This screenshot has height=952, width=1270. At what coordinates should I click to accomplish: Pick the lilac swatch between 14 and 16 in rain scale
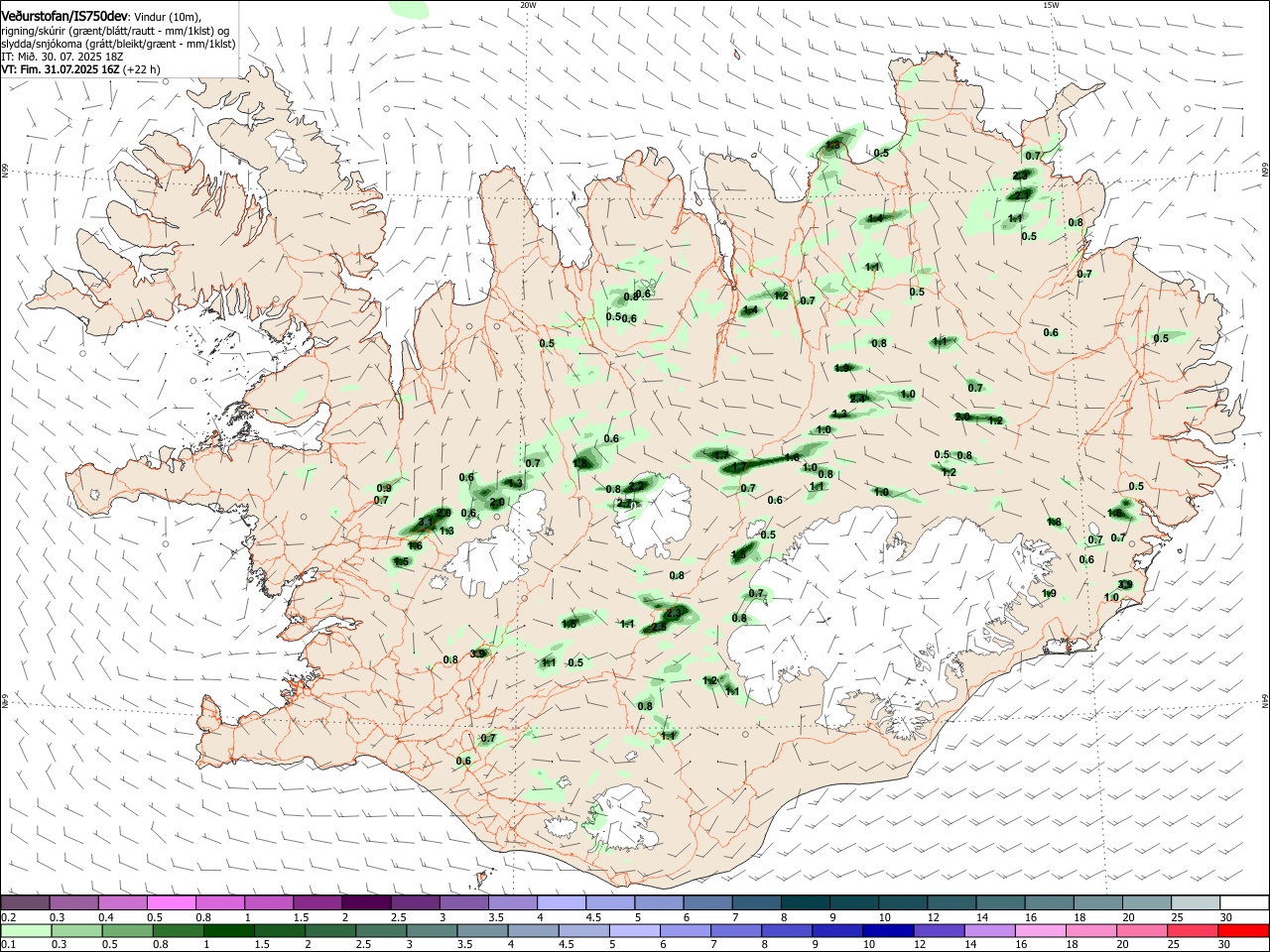pos(990,930)
